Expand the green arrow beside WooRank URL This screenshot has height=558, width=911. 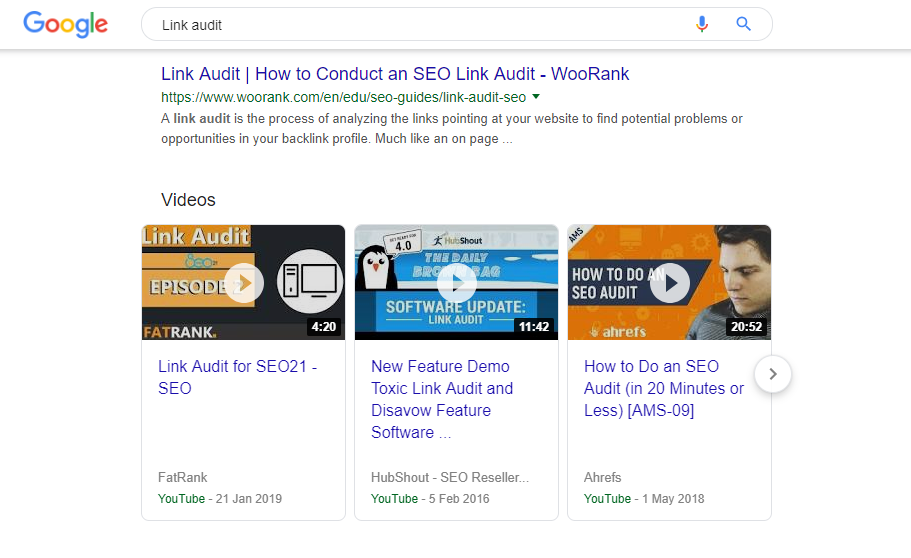point(536,96)
